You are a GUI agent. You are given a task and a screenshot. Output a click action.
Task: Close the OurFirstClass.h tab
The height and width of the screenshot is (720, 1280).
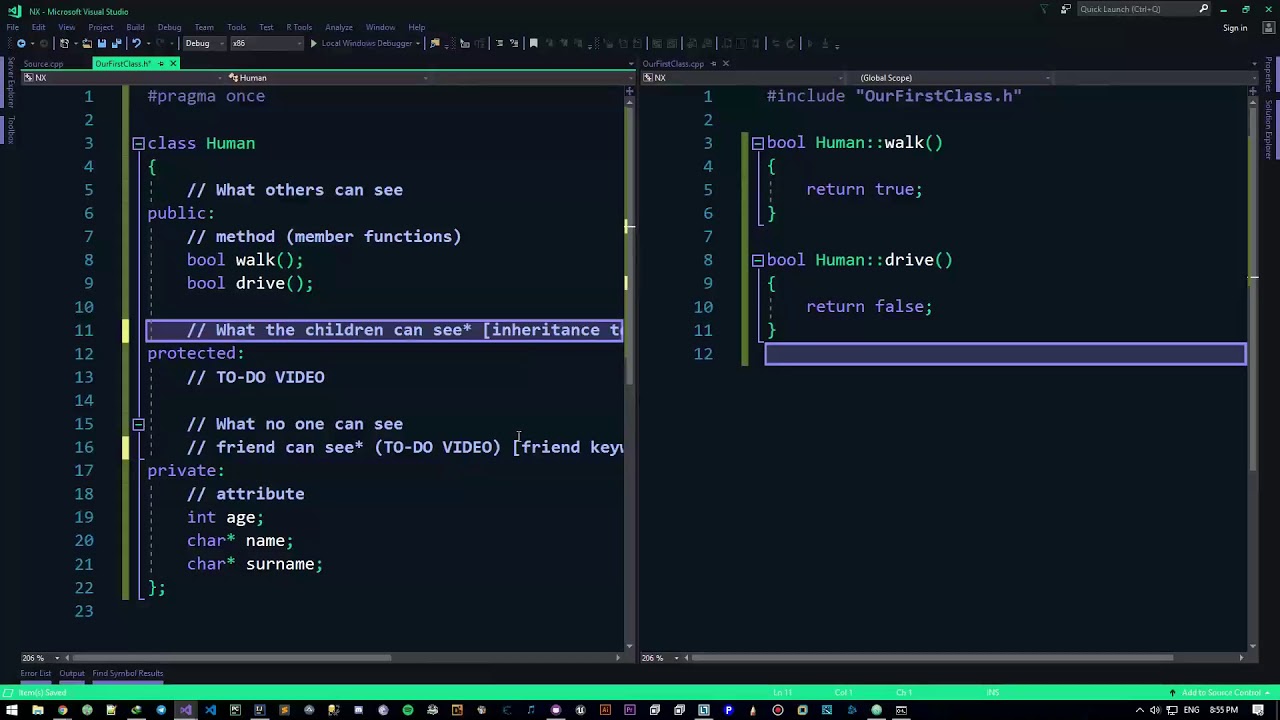pyautogui.click(x=173, y=64)
